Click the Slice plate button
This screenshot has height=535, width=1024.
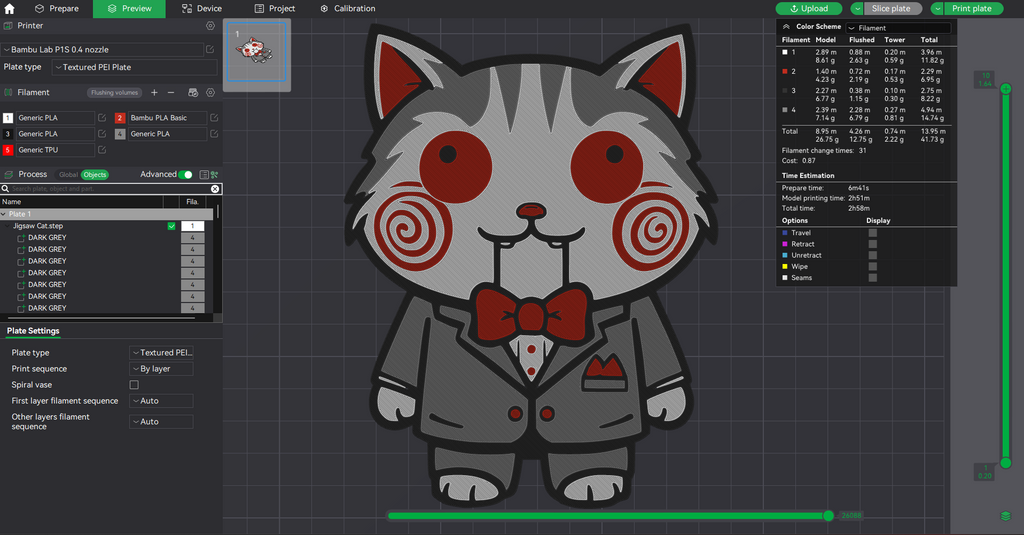tap(893, 8)
